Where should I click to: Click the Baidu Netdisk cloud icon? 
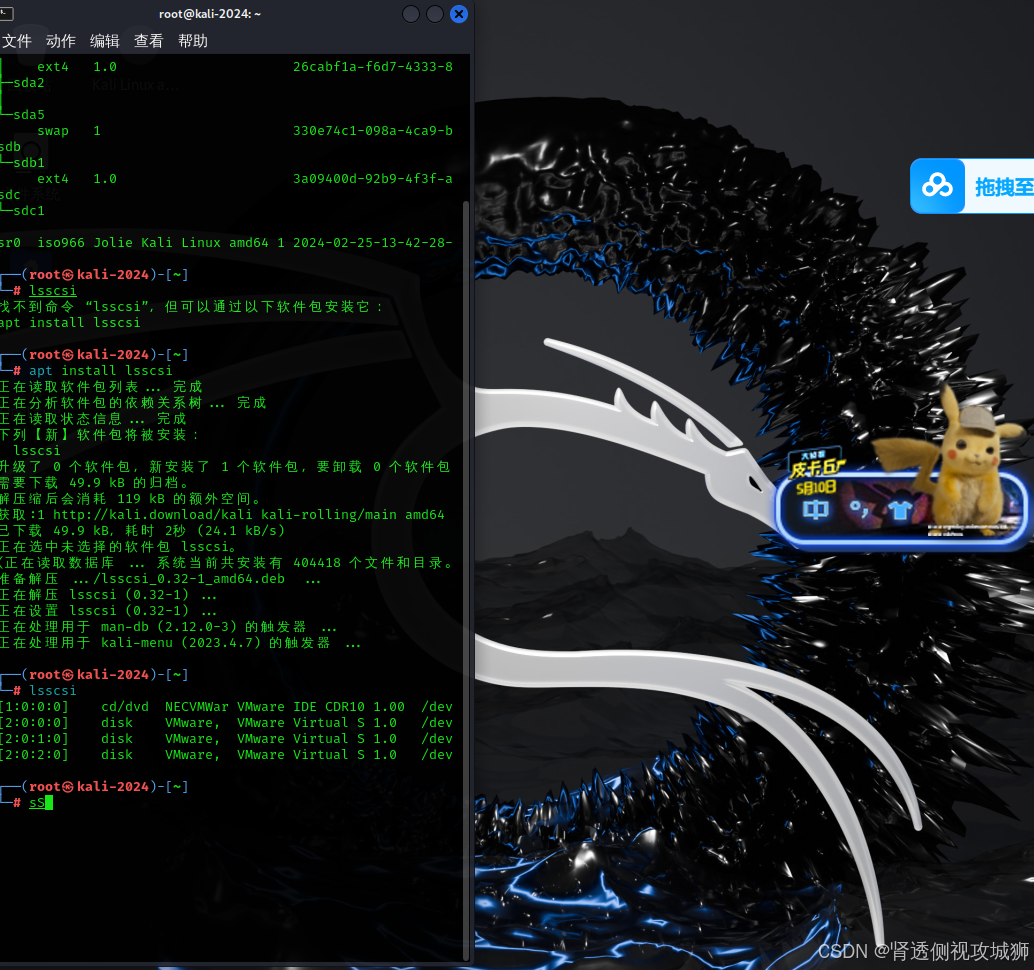937,186
